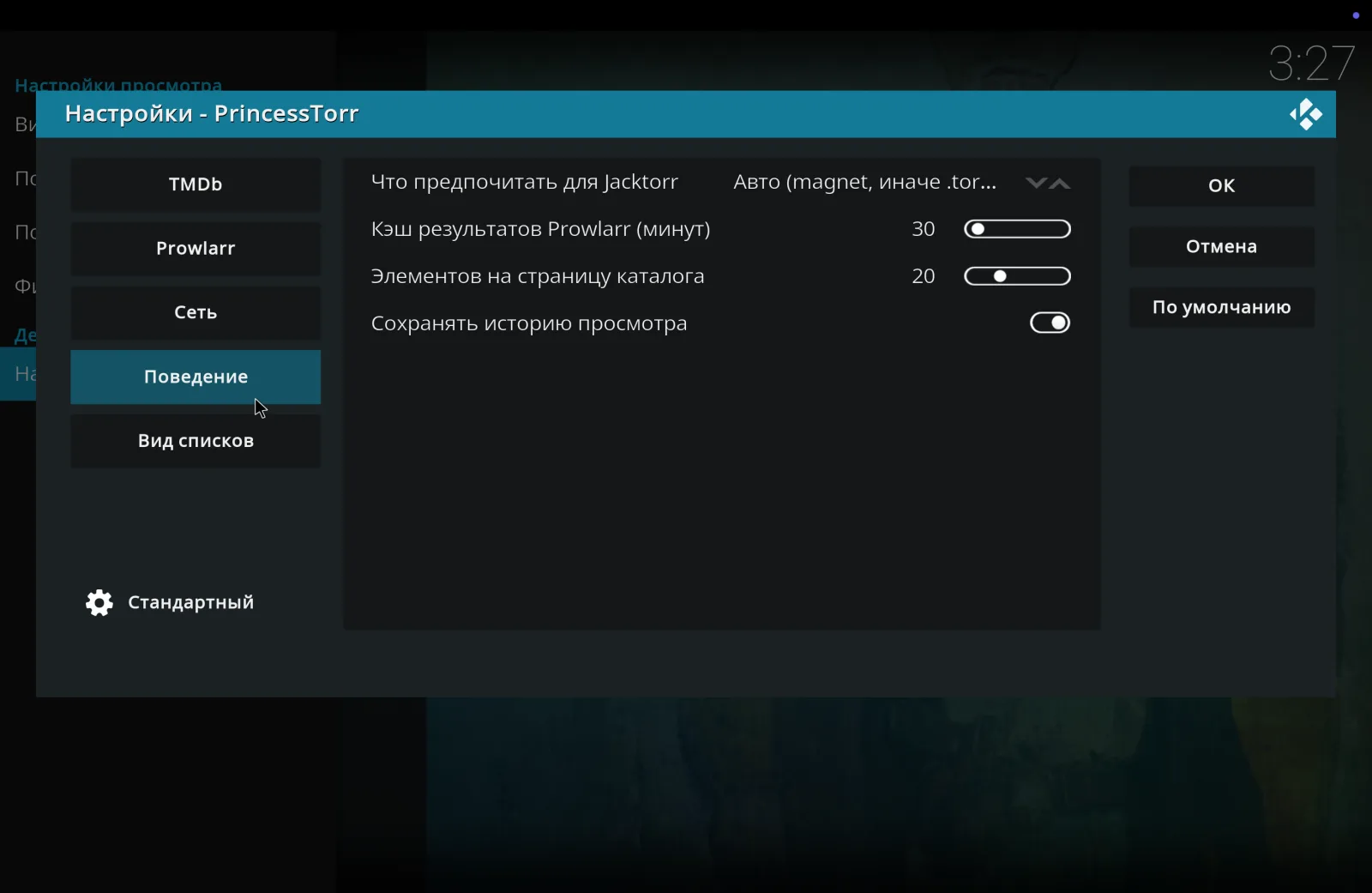Screen dimensions: 1372x893
Task: Click the Элементов на страницу каталога label
Action: pyautogui.click(x=538, y=276)
